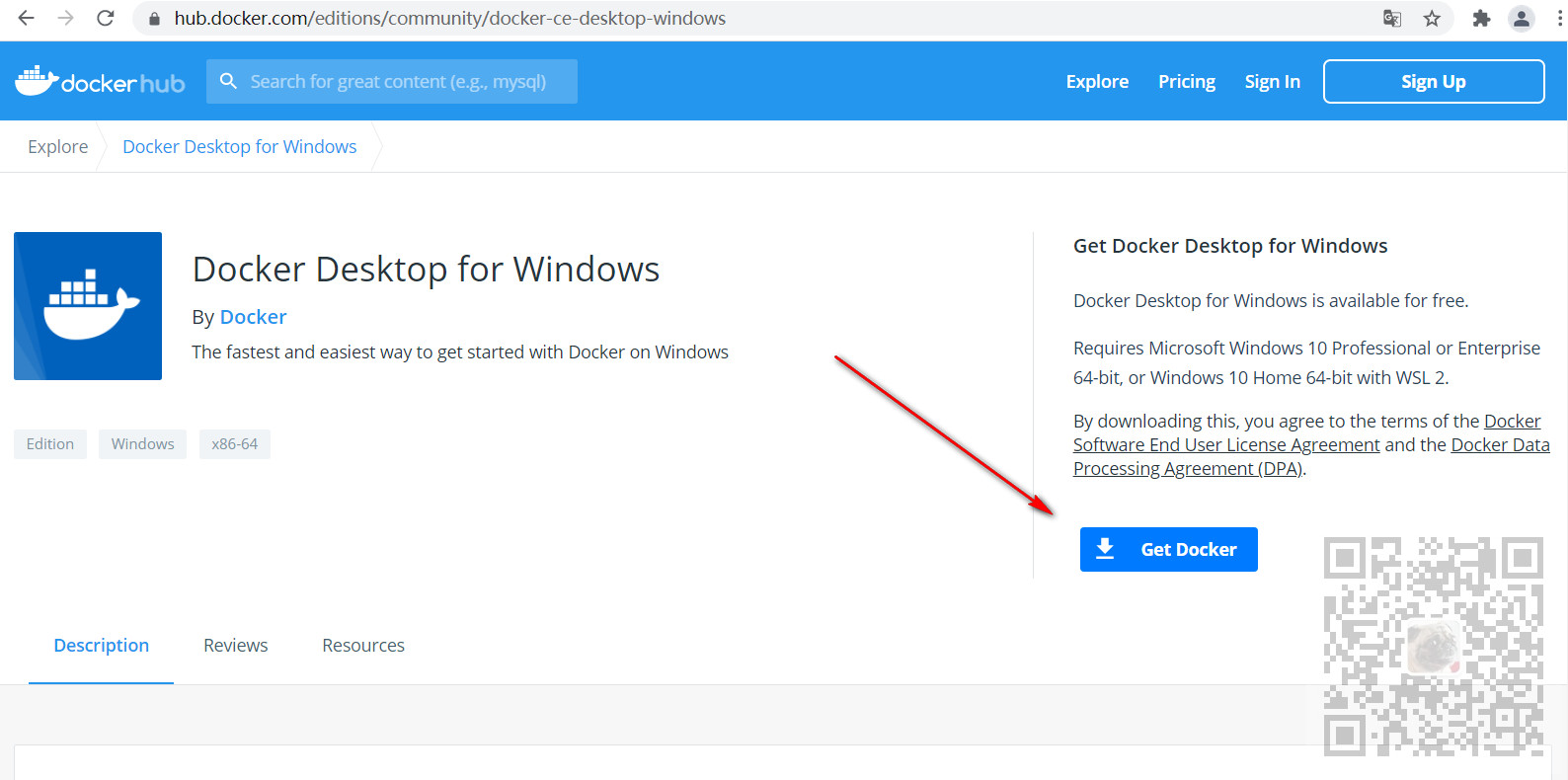1568x780 pixels.
Task: Open Docker Data Processing Agreement link
Action: coord(1311,457)
